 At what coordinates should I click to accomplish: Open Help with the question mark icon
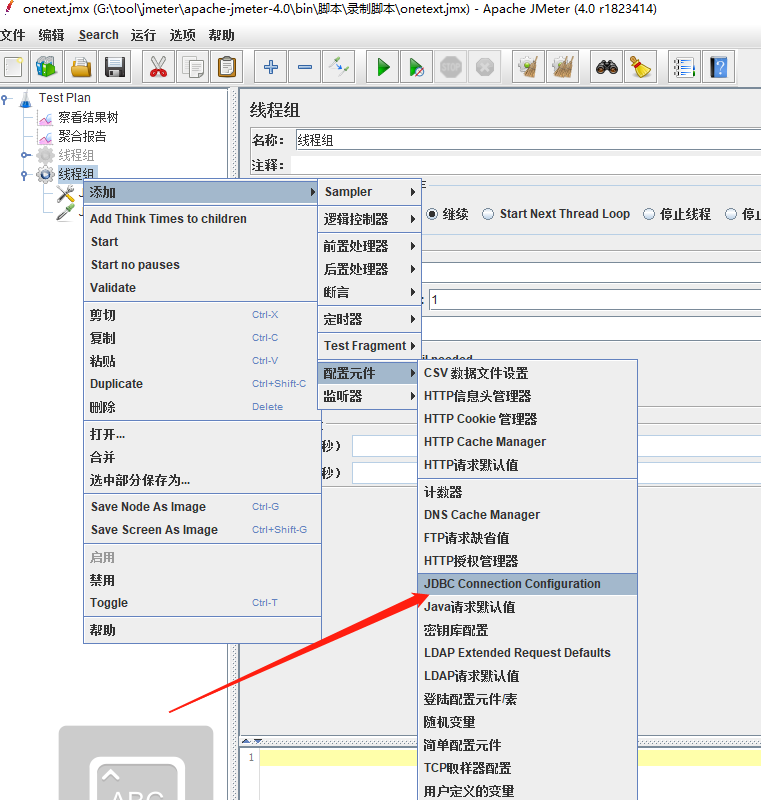coord(719,67)
